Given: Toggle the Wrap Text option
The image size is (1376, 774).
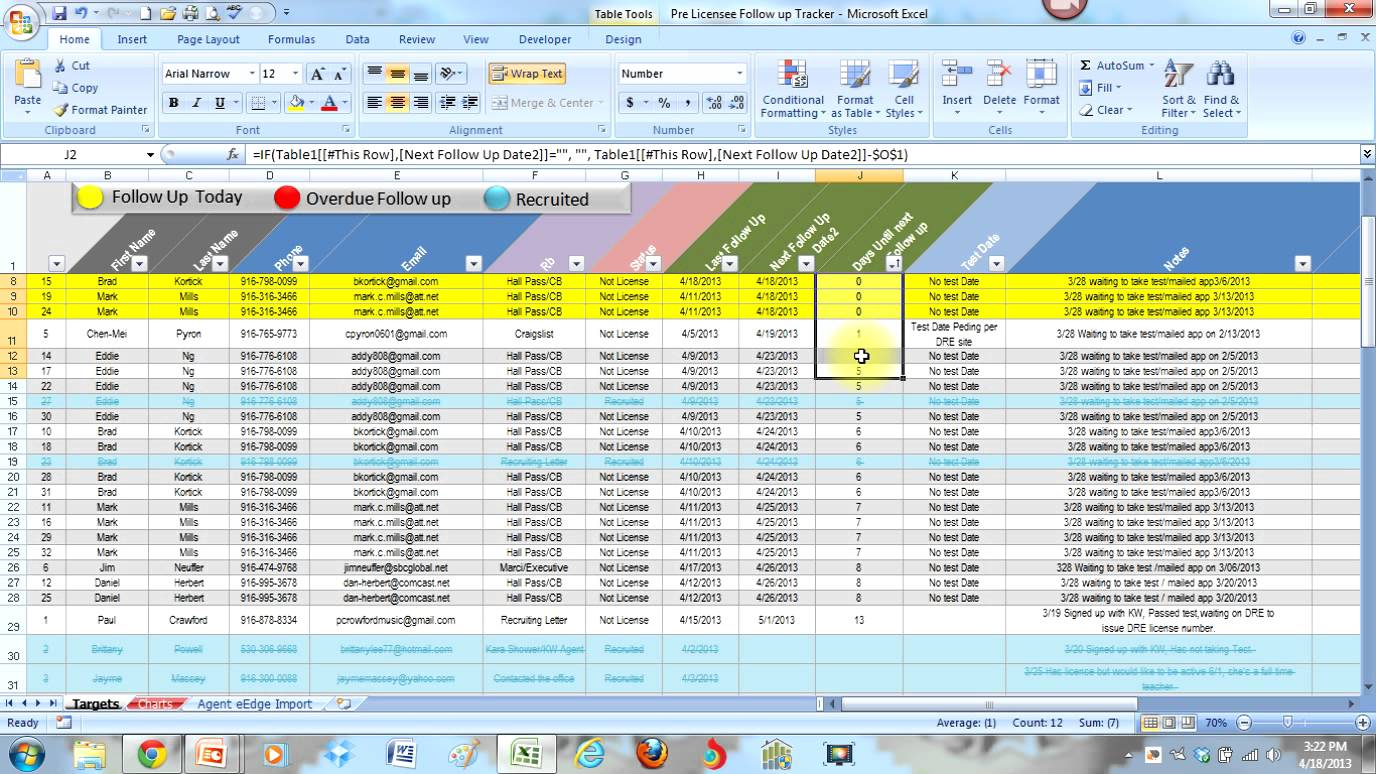Looking at the screenshot, I should tap(527, 74).
